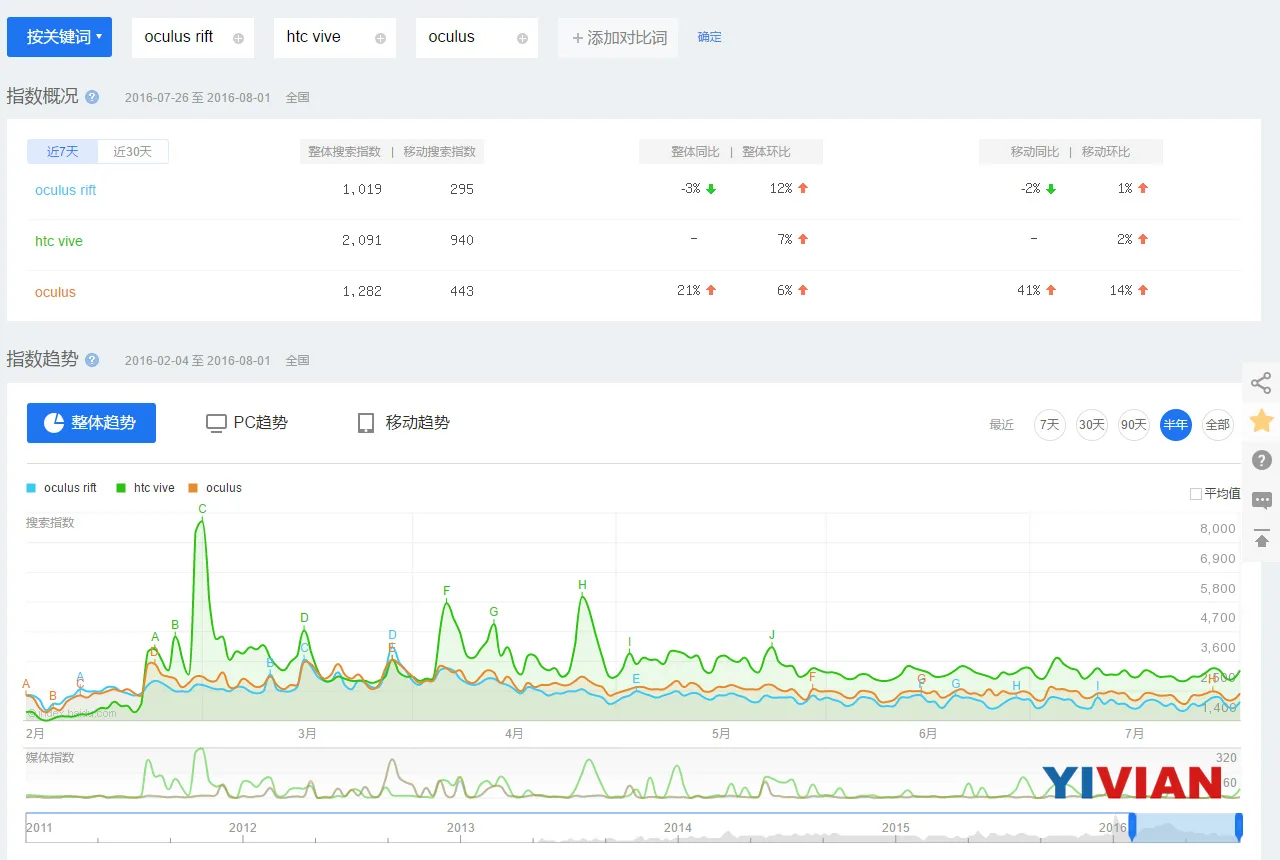
Task: Select the 30天 time range
Action: pos(1092,425)
